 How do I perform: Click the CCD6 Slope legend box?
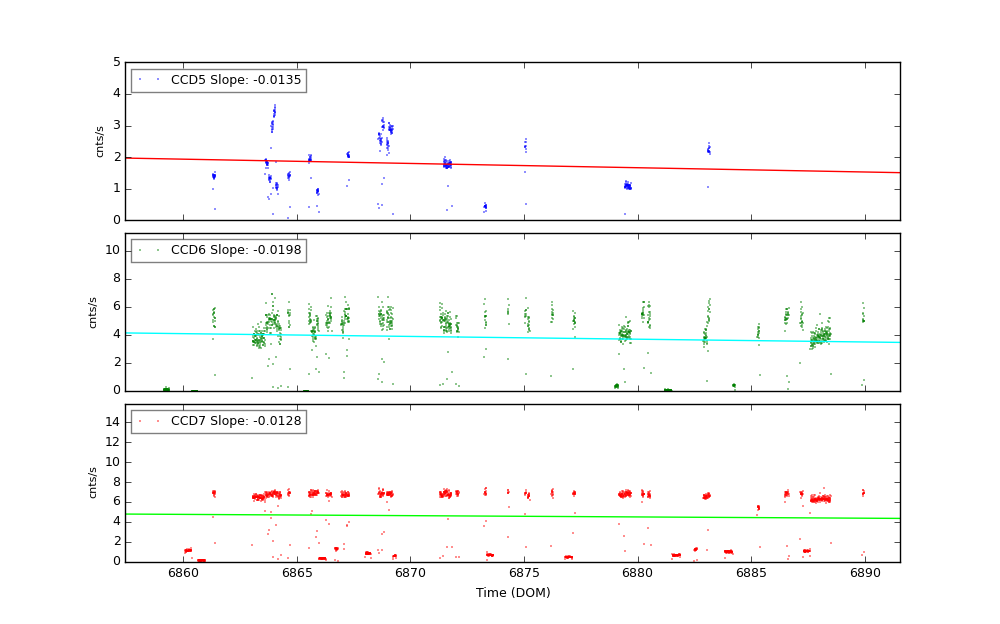click(218, 251)
